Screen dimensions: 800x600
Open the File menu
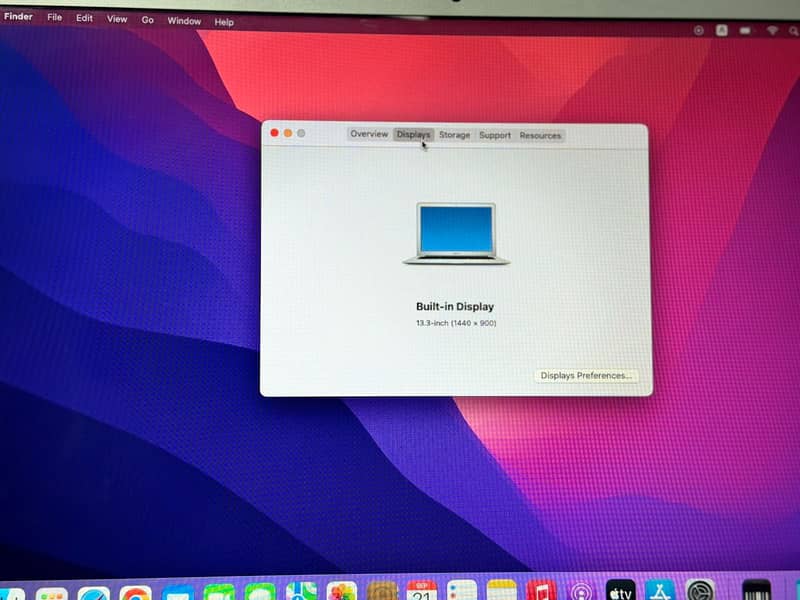point(54,18)
